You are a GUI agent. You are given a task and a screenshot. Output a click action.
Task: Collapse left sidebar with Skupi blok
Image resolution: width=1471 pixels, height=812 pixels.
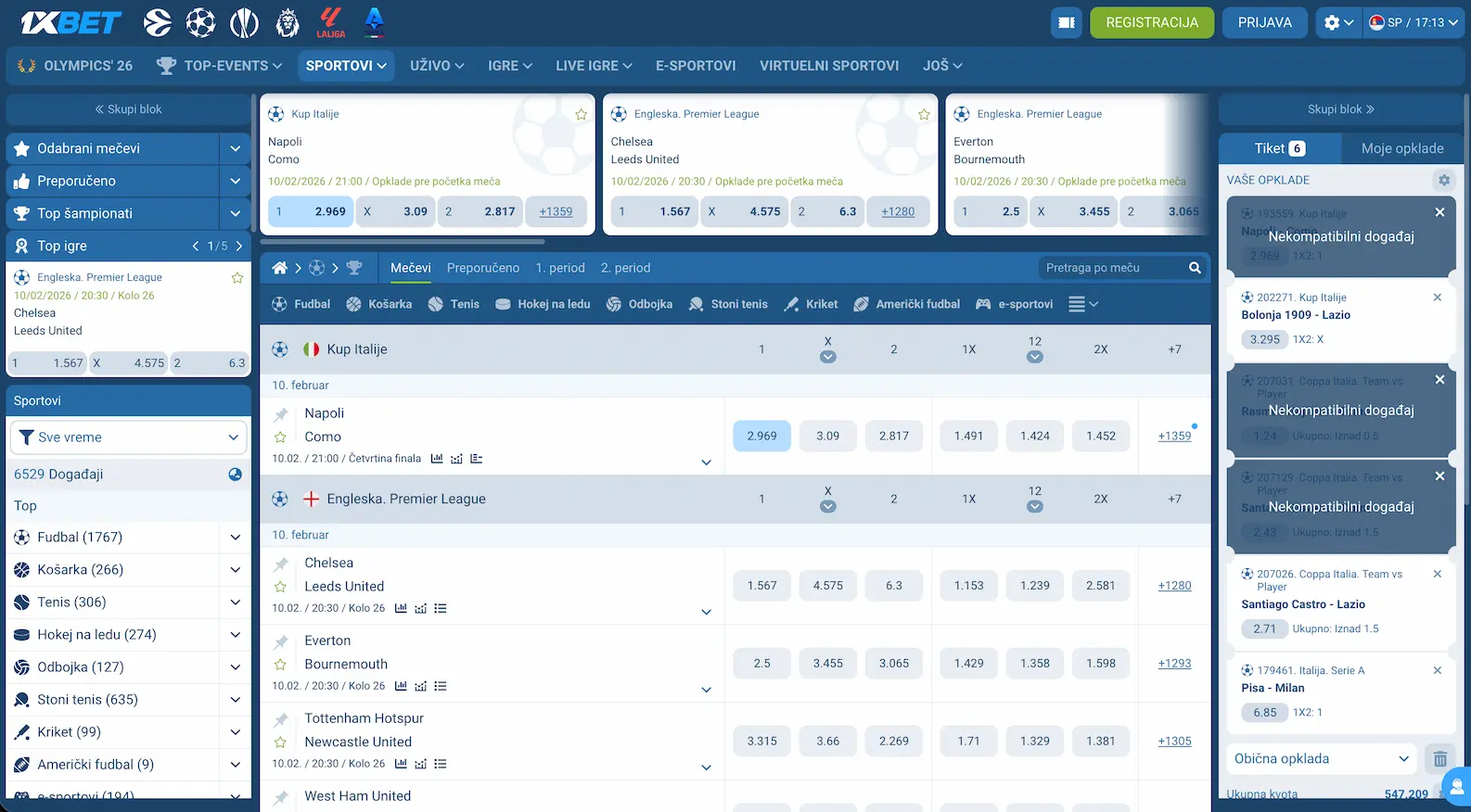(128, 109)
